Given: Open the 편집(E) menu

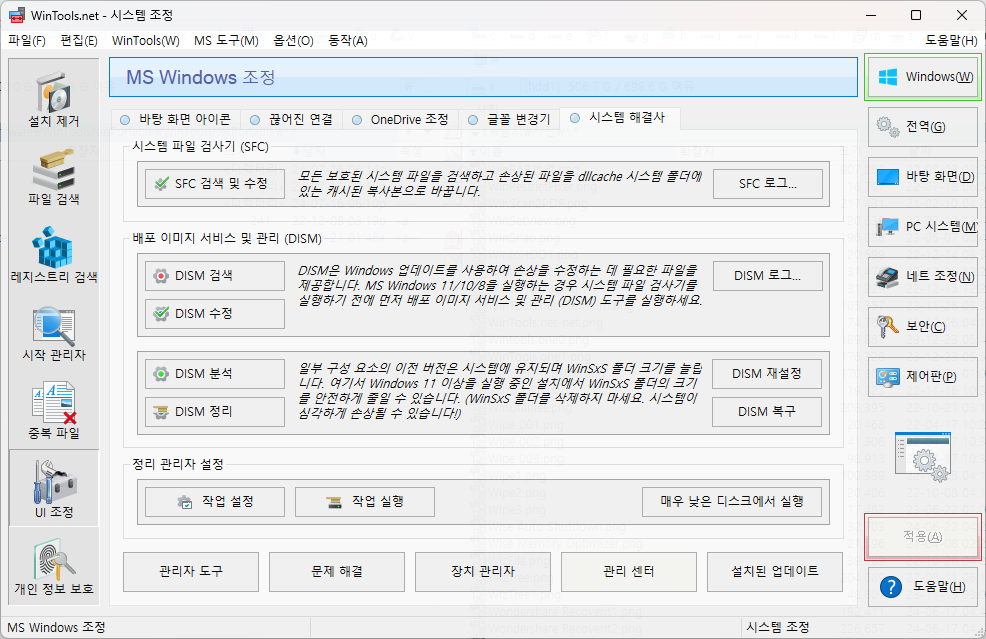Looking at the screenshot, I should pos(79,41).
